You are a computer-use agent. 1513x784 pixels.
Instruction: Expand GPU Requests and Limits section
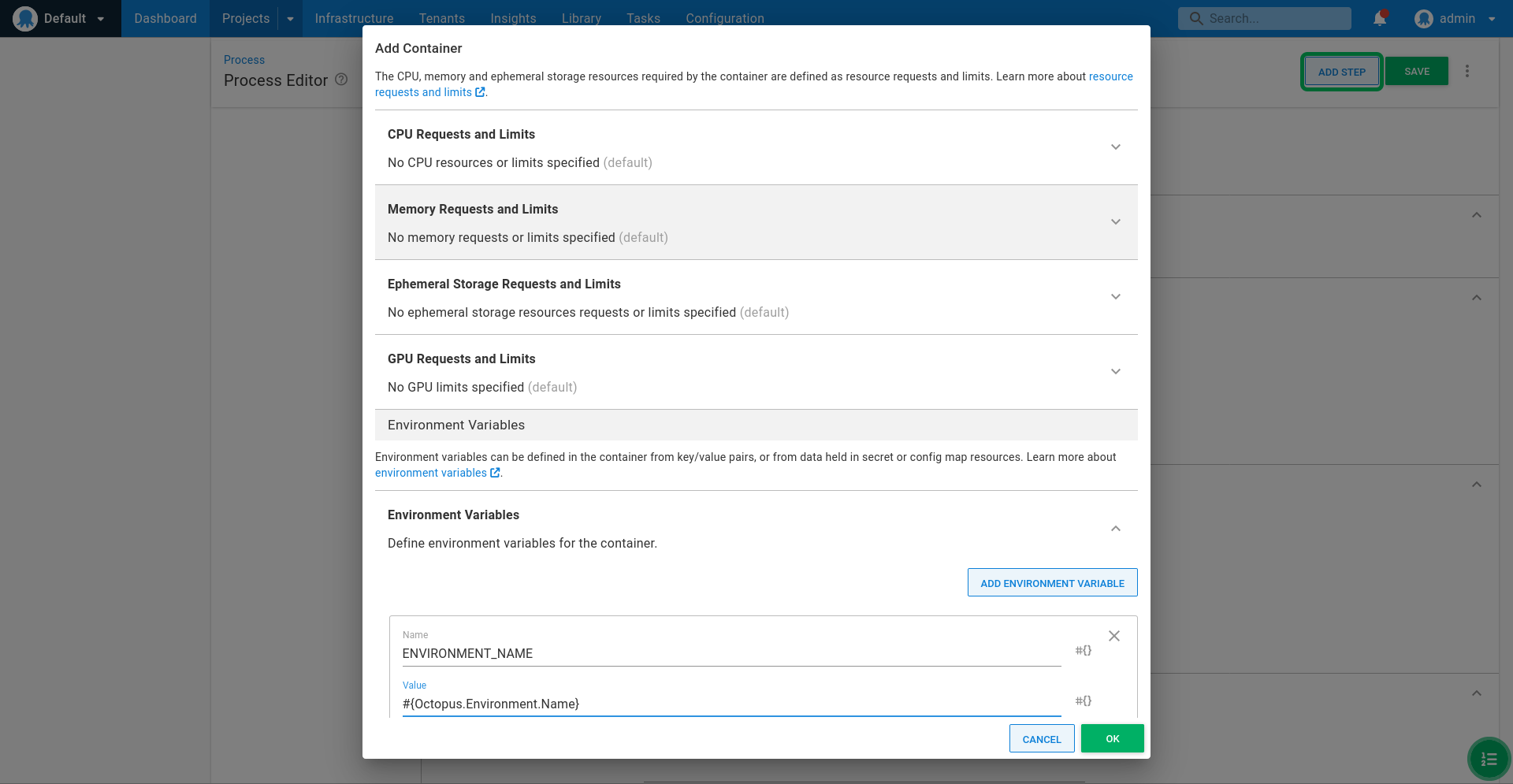(x=756, y=372)
